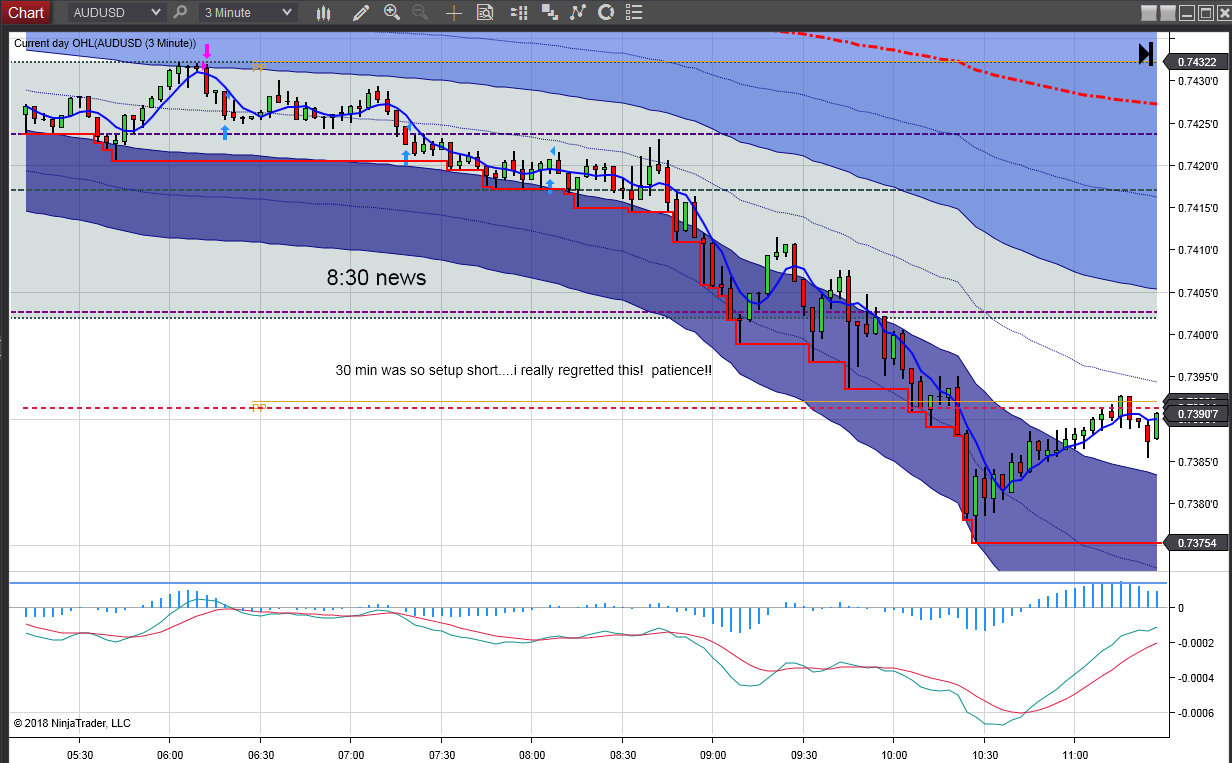Open the 3 Minute interval dropdown

coord(247,12)
